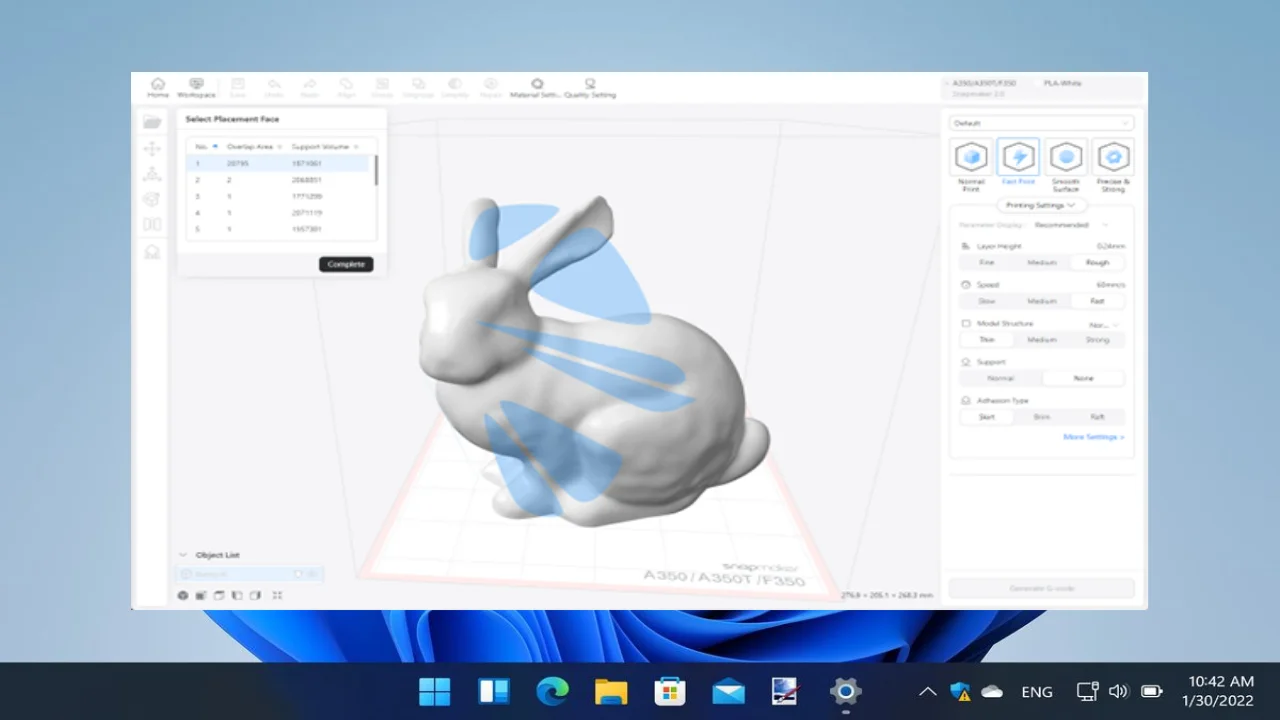This screenshot has height=720, width=1280.
Task: Set Adhesion Type to Raft
Action: click(1097, 417)
